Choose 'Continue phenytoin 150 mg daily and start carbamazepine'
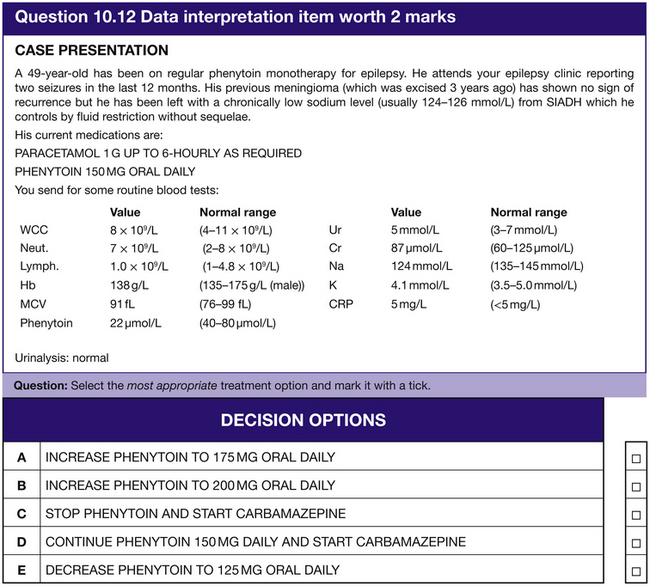The width and height of the screenshot is (650, 586). tap(256, 542)
